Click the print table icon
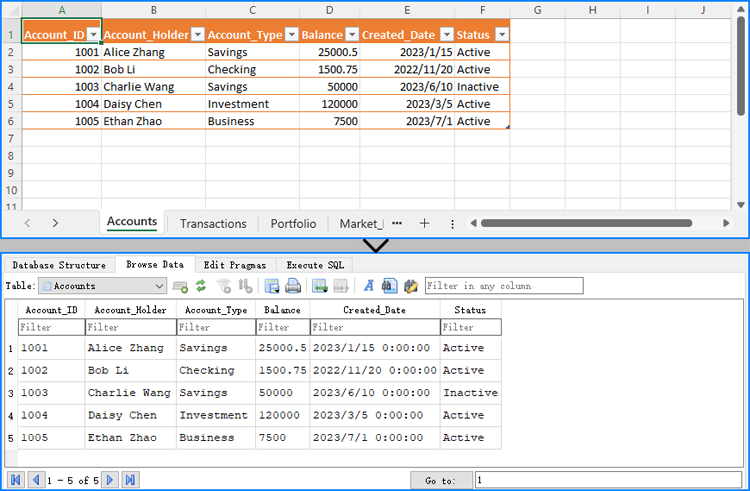This screenshot has height=491, width=750. pyautogui.click(x=293, y=286)
